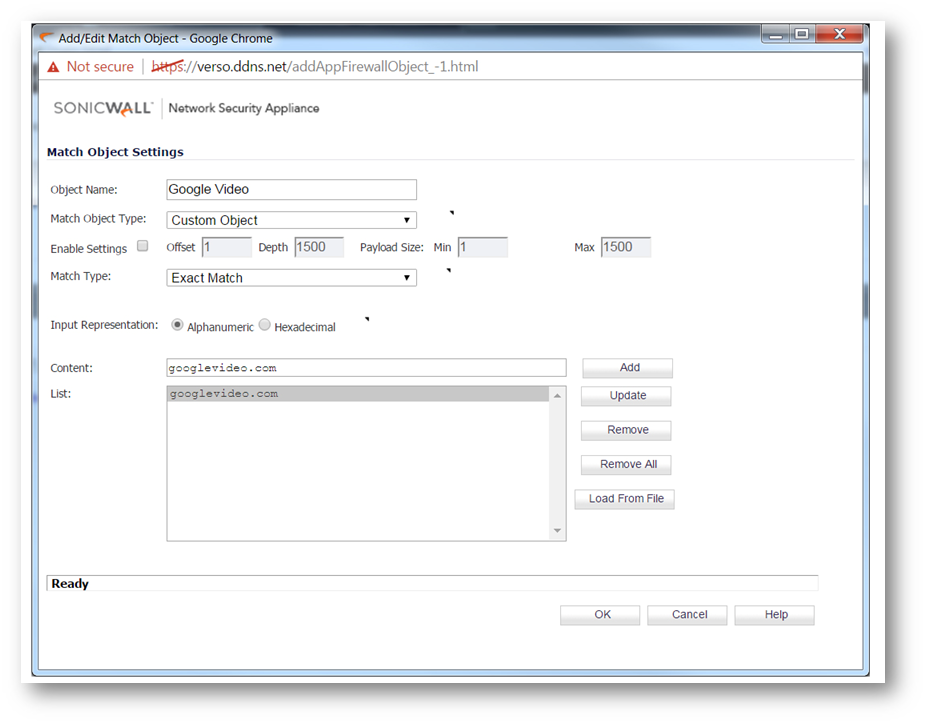927x725 pixels.
Task: Click the Object Name text field
Action: click(x=291, y=190)
